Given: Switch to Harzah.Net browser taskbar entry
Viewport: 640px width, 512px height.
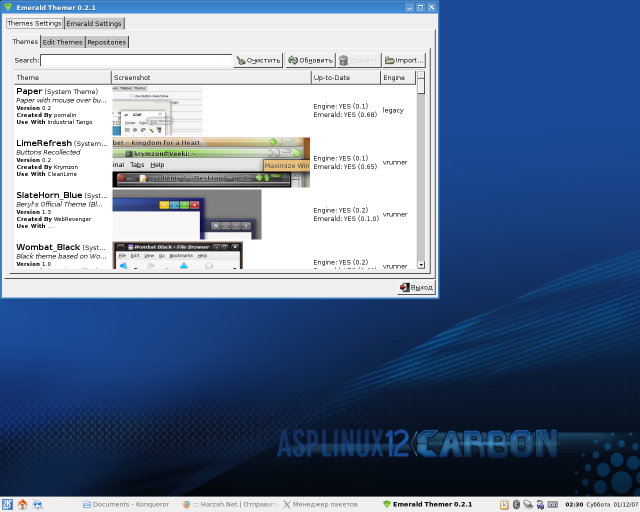Looking at the screenshot, I should pyautogui.click(x=231, y=504).
